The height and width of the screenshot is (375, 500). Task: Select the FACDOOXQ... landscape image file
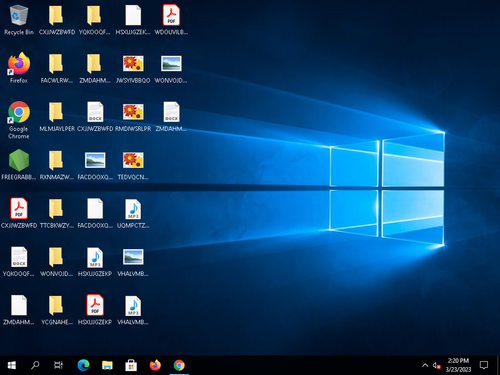(95, 165)
